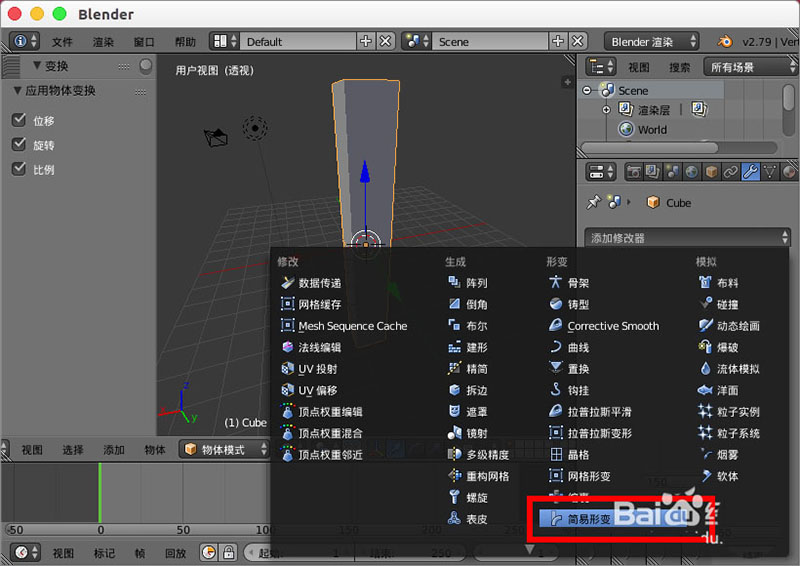The height and width of the screenshot is (566, 800).
Task: Open the constraints properties tab
Action: (x=730, y=172)
